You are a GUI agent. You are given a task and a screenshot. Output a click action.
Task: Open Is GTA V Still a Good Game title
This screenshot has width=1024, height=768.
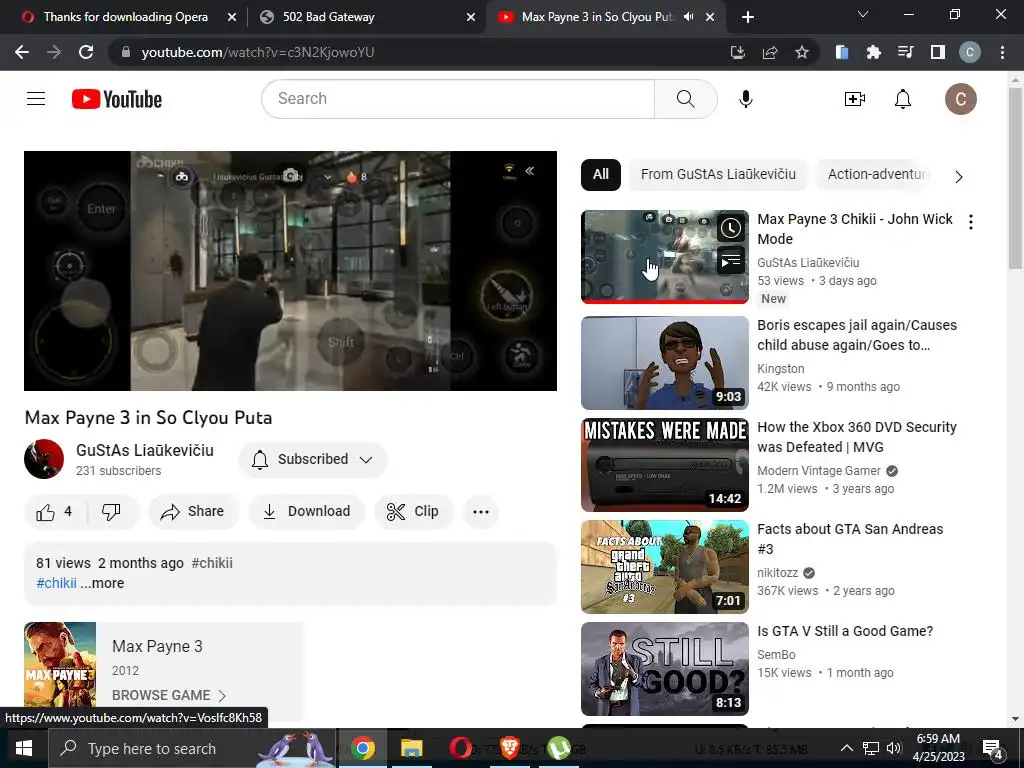(845, 632)
